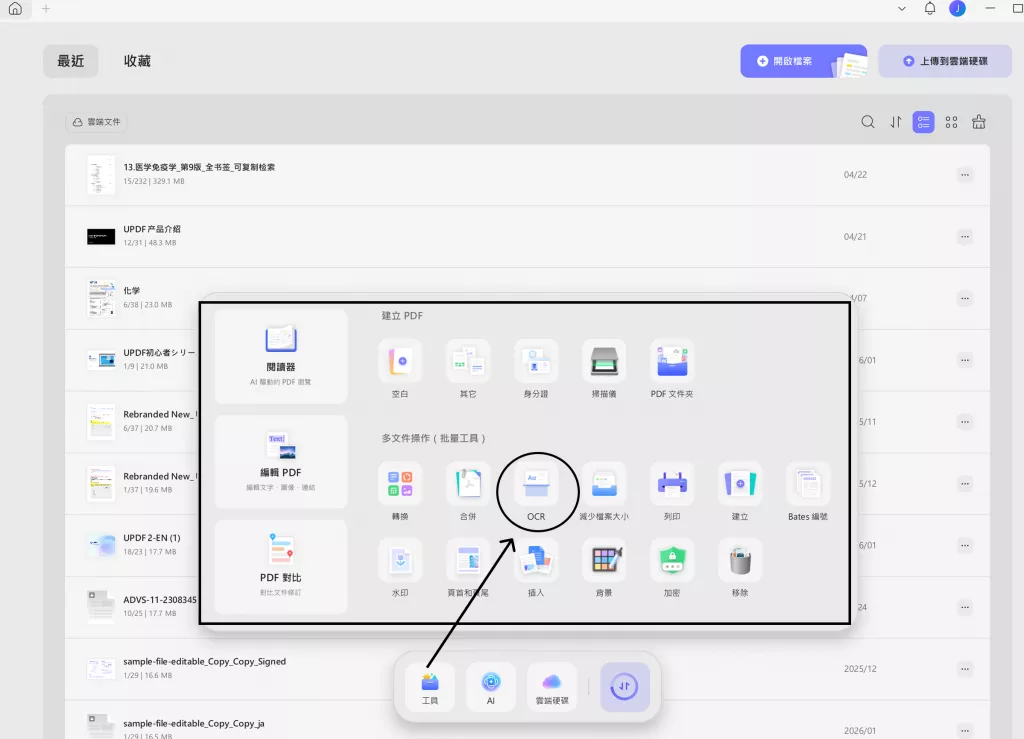Open the 插入 insert tool
The image size is (1024, 739).
click(x=536, y=560)
